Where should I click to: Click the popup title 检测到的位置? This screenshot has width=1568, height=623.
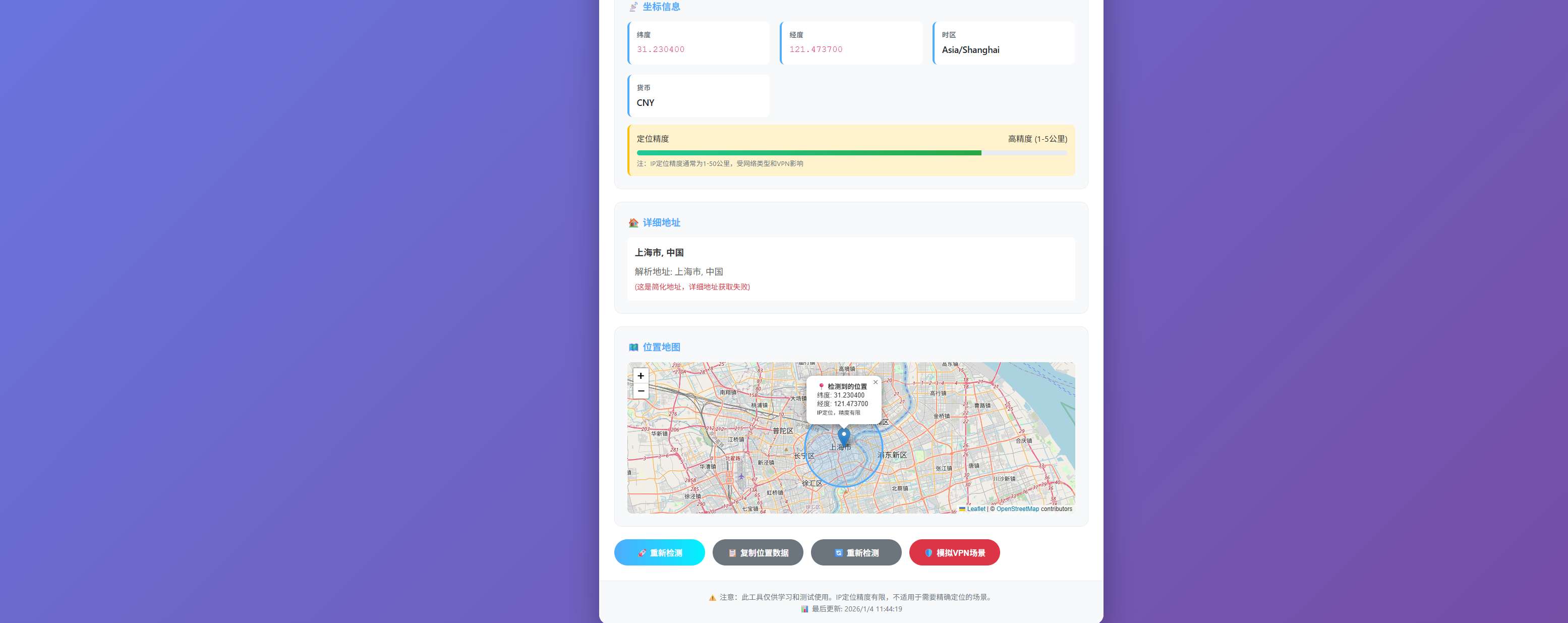pyautogui.click(x=847, y=387)
